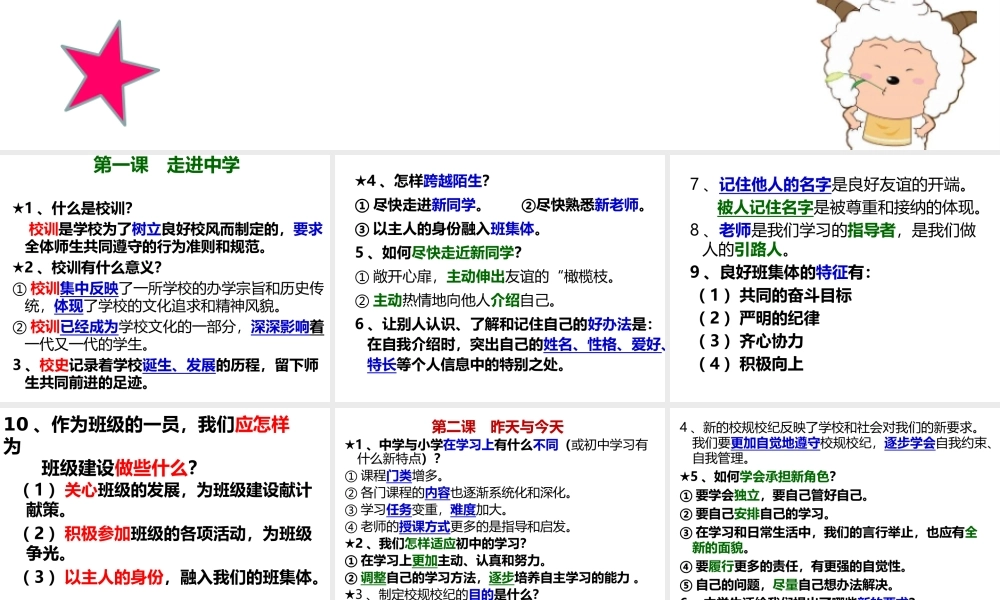The image size is (1000, 600).
Task: Open the underlined phrase "诞生、发展"
Action: pyautogui.click(x=179, y=365)
